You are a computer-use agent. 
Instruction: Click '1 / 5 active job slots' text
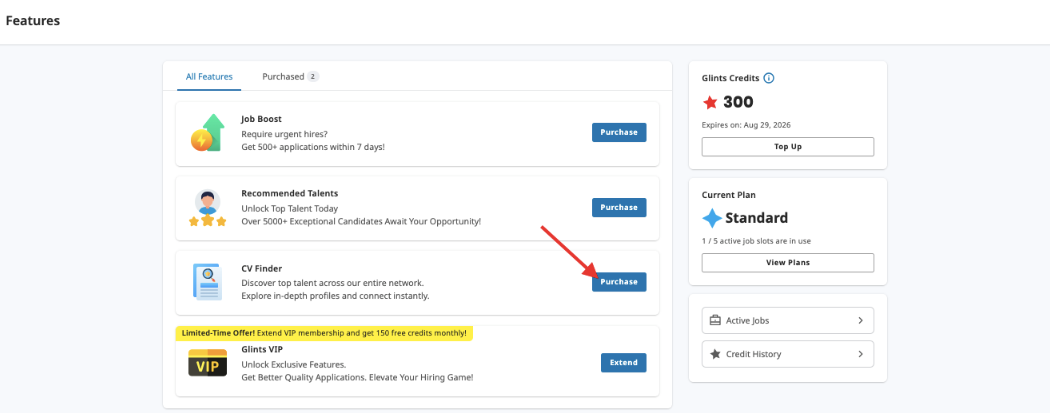coord(757,241)
